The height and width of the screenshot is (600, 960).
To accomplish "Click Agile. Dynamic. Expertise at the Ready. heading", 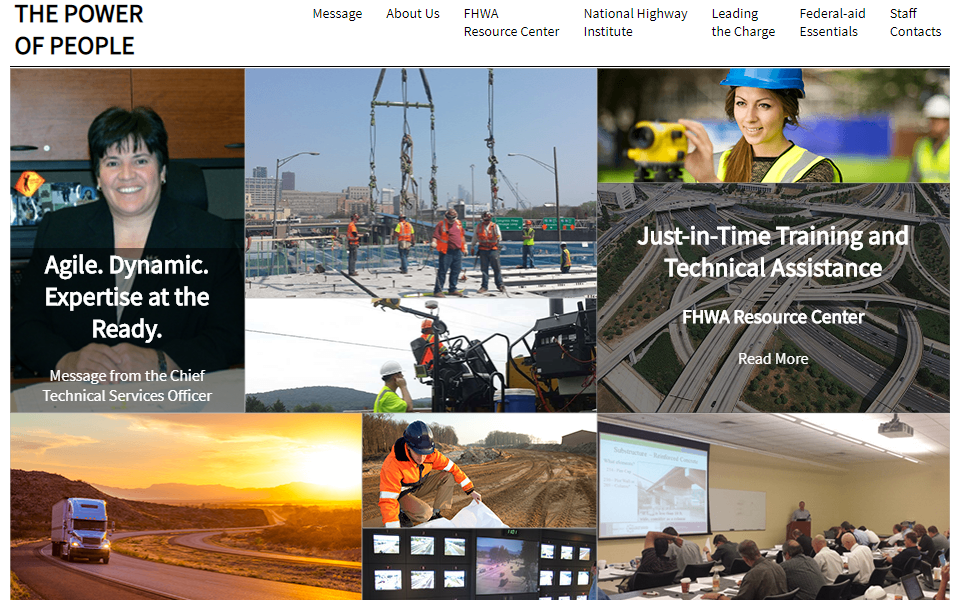I will point(127,296).
